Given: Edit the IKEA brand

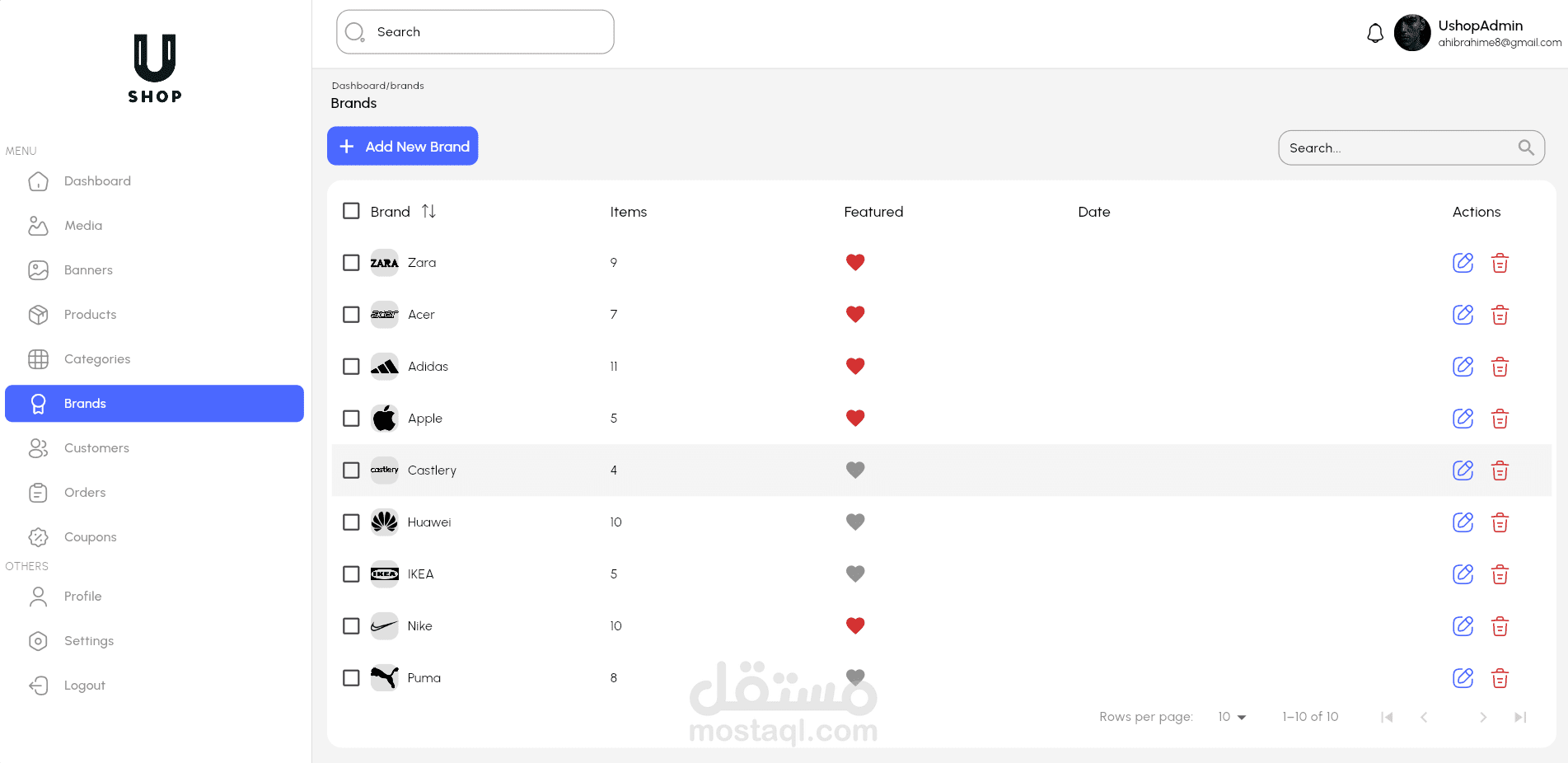Looking at the screenshot, I should [1463, 574].
